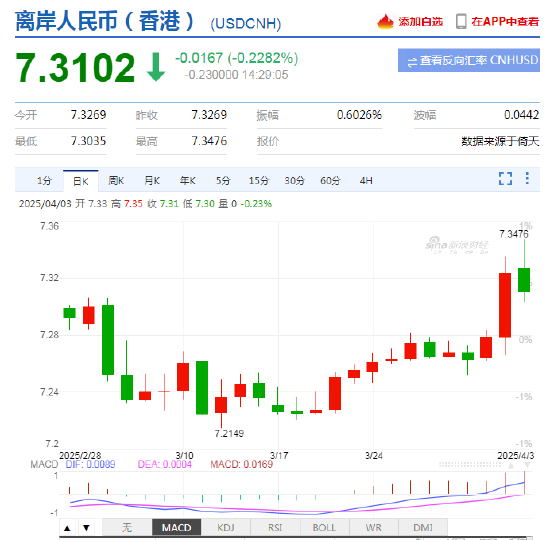Switch to 1分 chart tab
550x540 pixels.
tap(45, 181)
